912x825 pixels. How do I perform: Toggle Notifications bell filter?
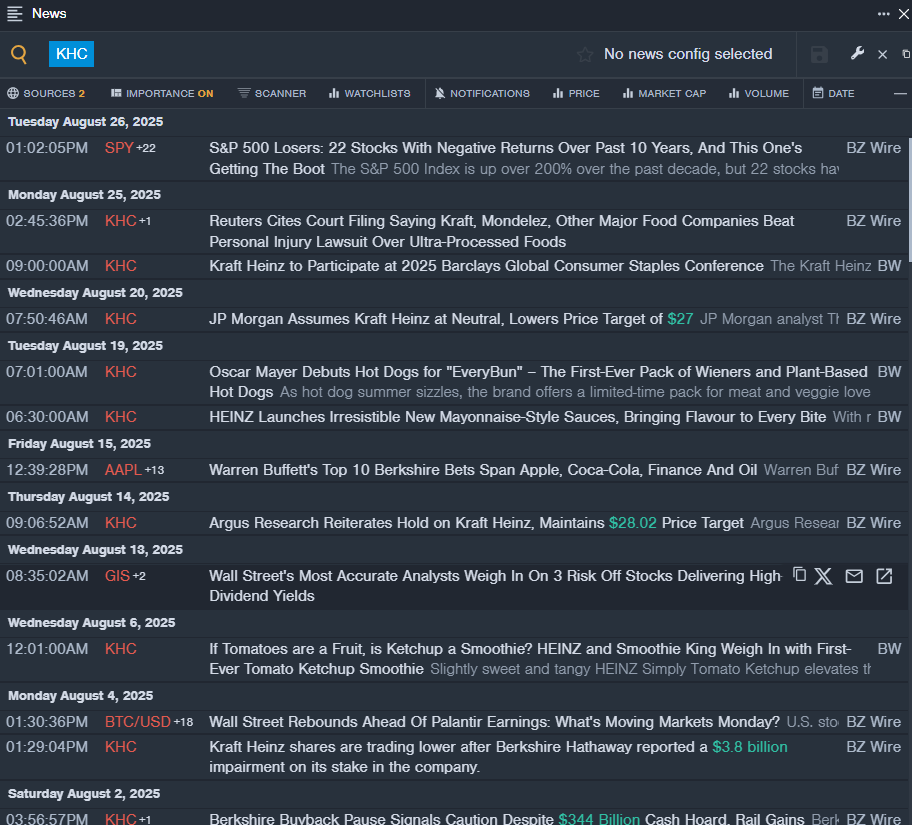(482, 94)
